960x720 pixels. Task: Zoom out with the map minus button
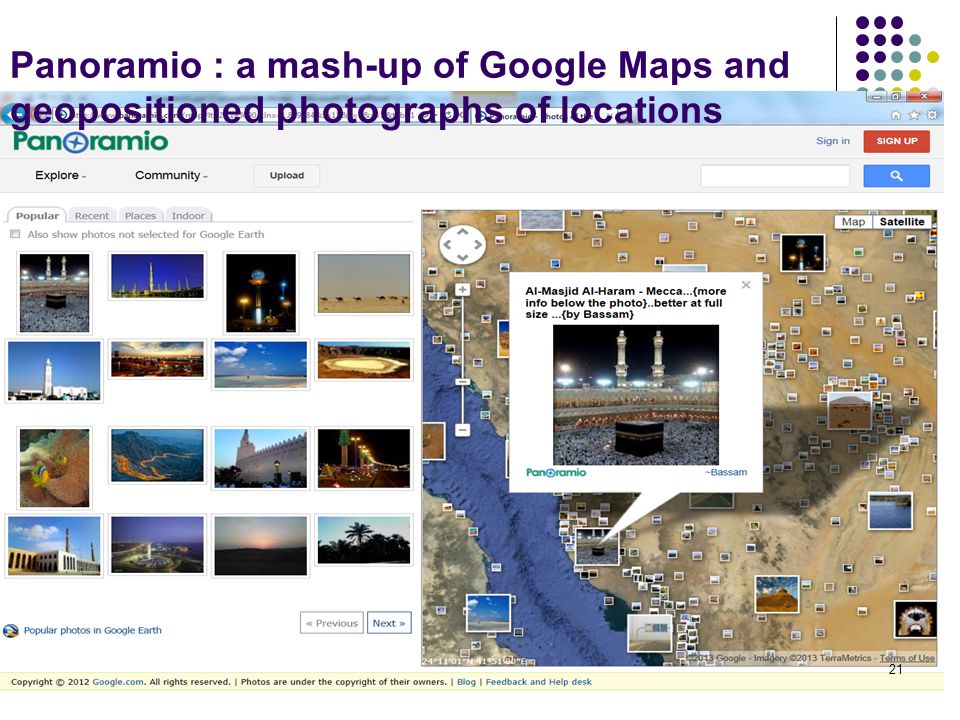(463, 430)
